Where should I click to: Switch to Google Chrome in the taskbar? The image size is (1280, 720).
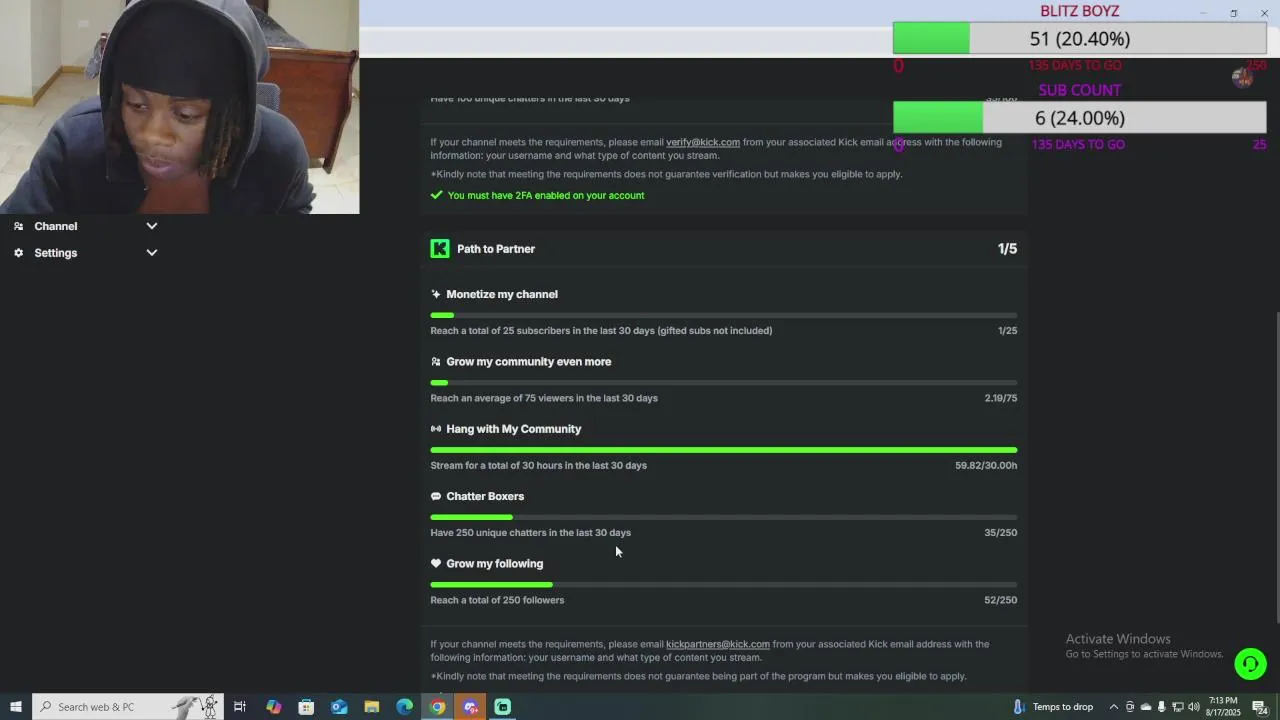coord(438,707)
